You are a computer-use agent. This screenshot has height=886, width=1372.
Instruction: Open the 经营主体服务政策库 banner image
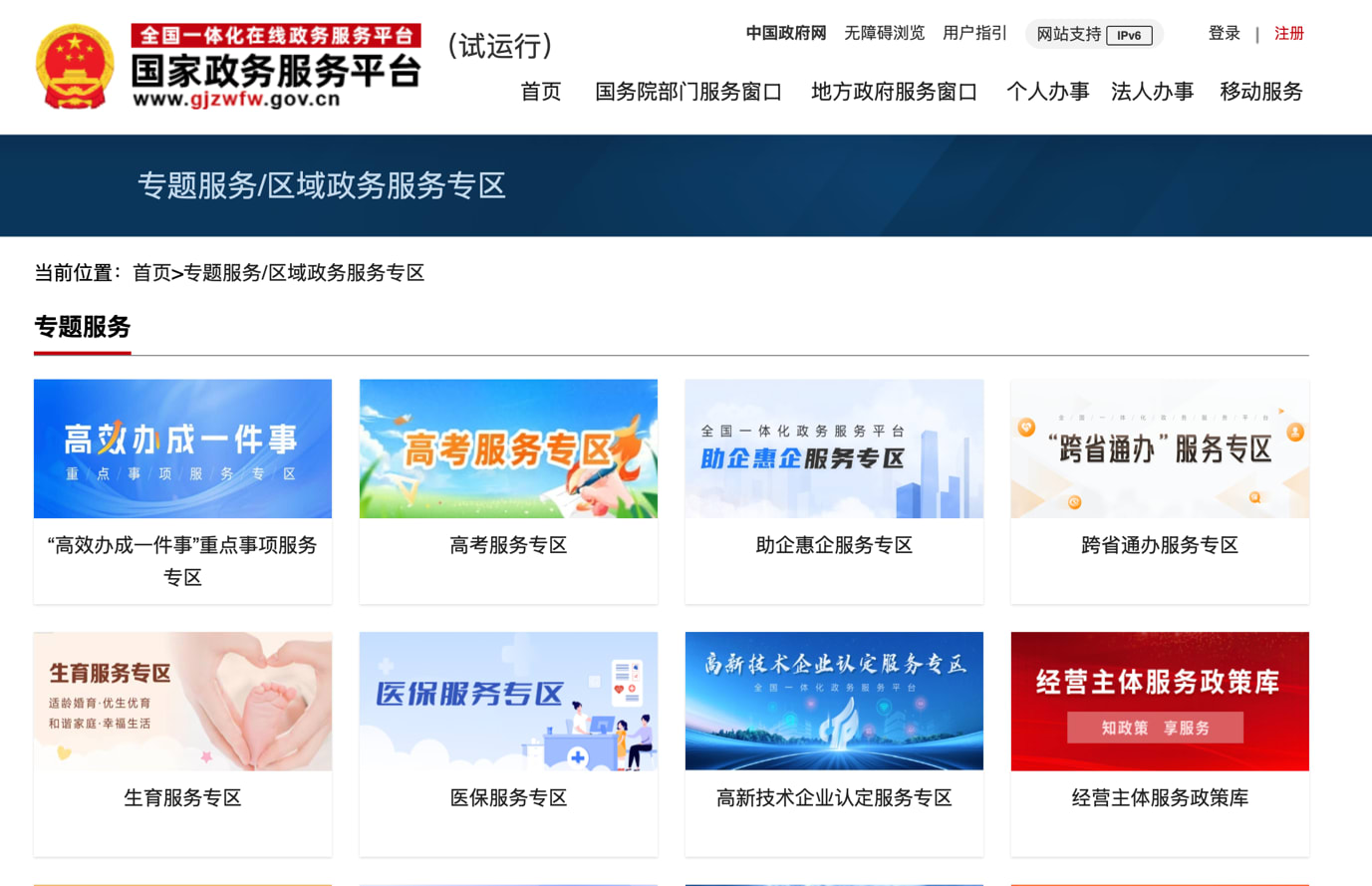pos(1159,701)
